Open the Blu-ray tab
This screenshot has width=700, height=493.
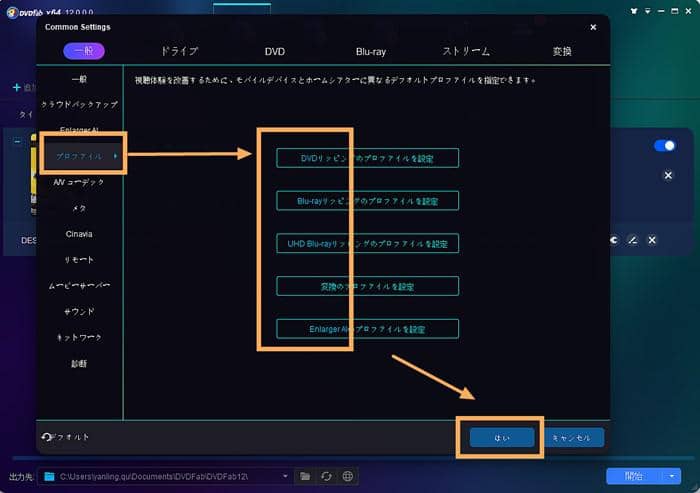click(x=371, y=52)
